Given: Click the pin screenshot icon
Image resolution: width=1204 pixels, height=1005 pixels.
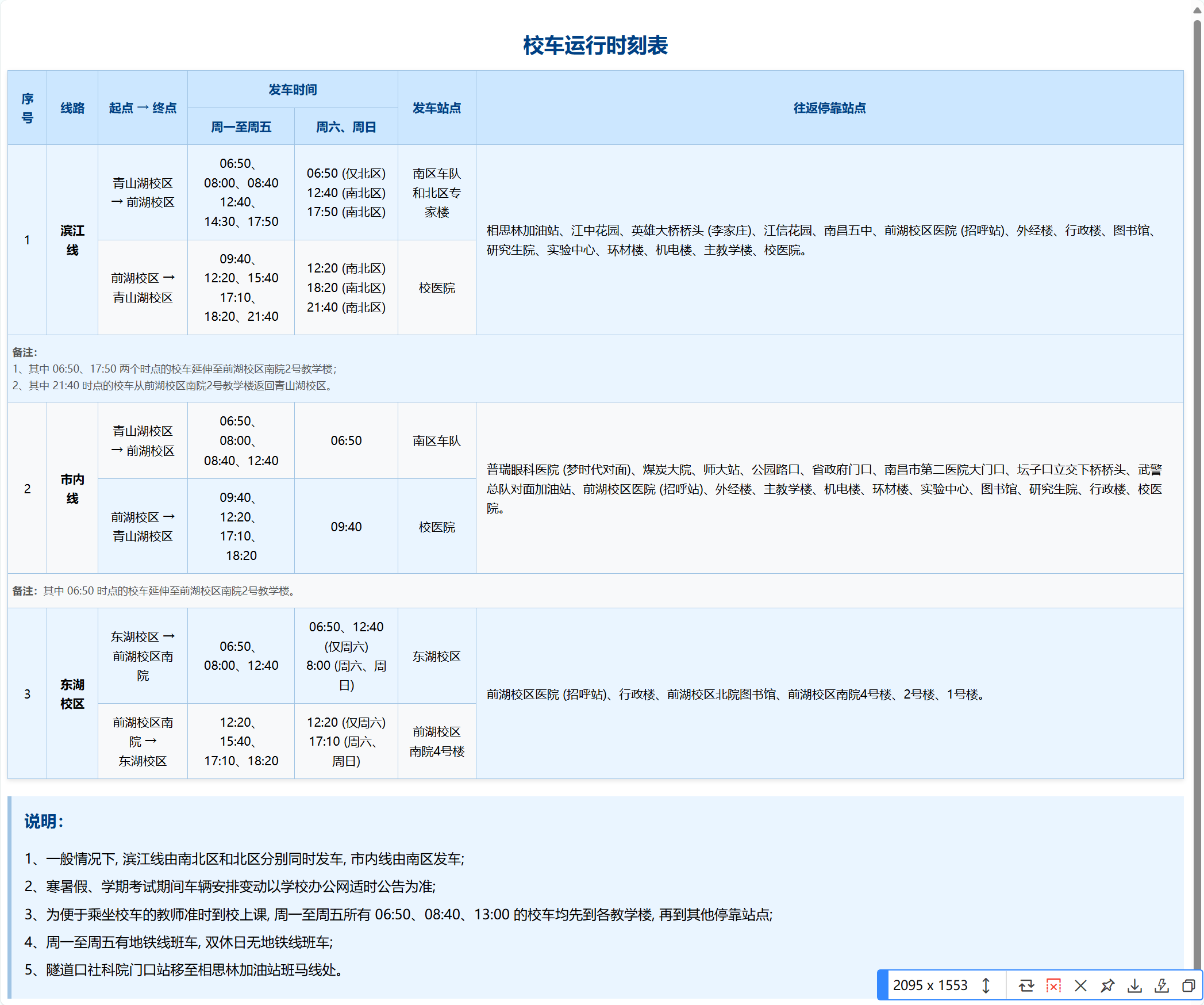Looking at the screenshot, I should pos(1107,985).
